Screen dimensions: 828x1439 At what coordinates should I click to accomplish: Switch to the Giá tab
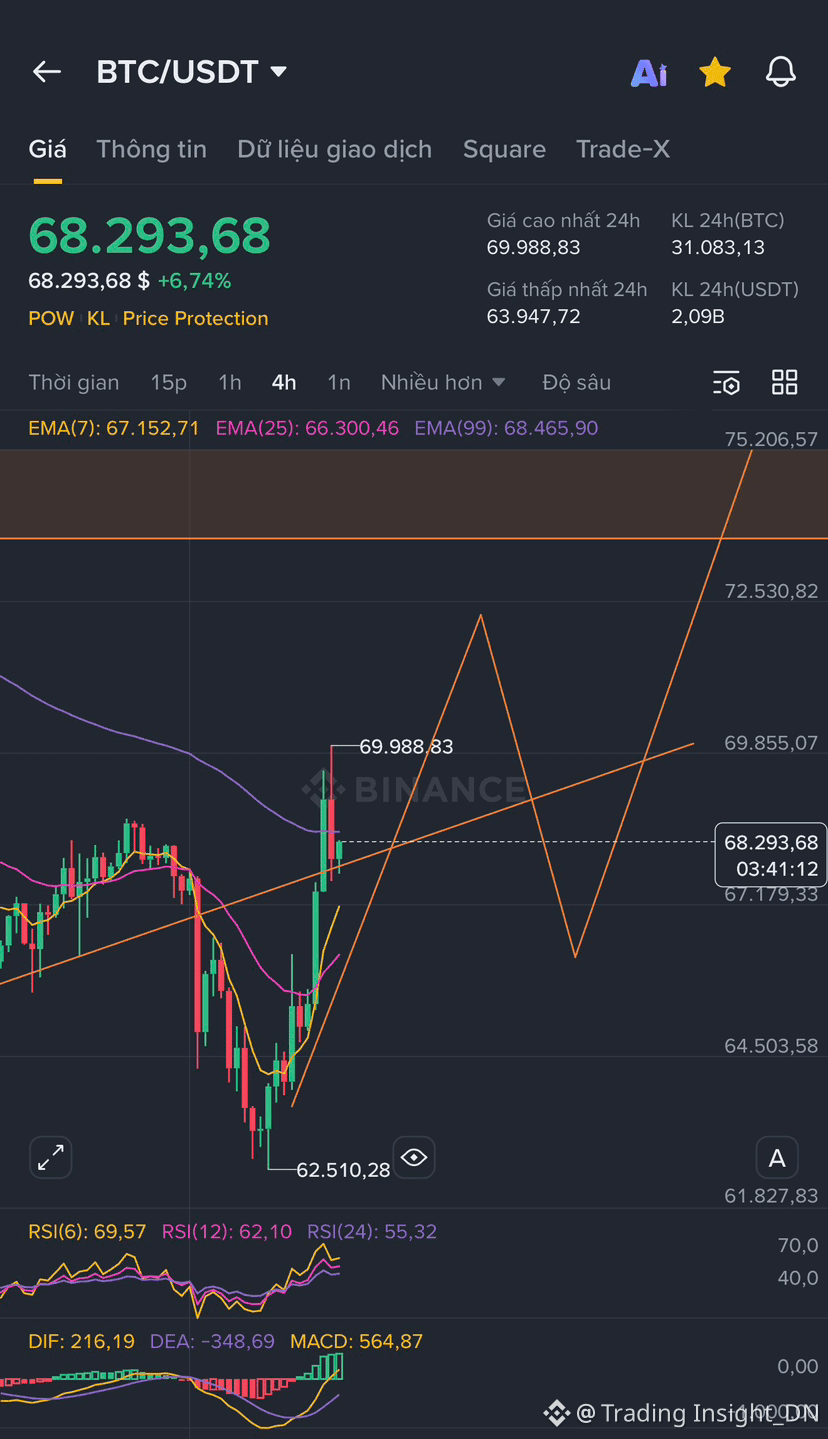pos(47,149)
